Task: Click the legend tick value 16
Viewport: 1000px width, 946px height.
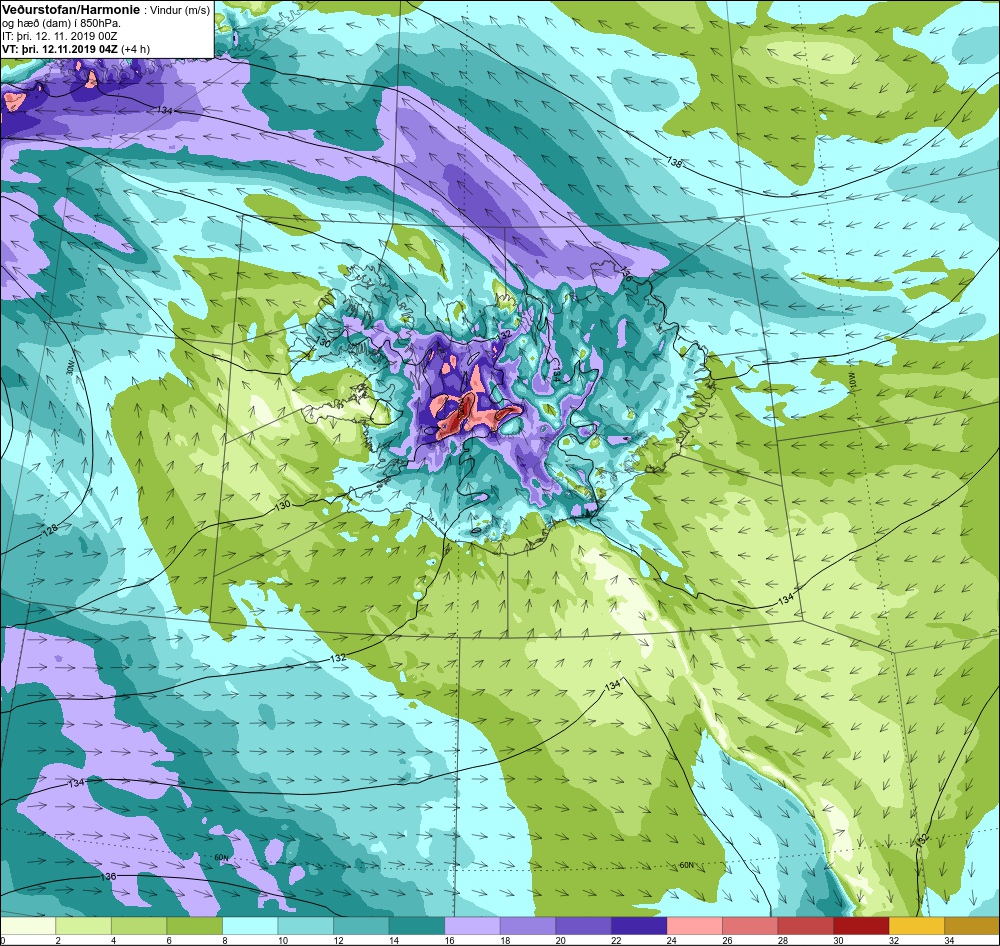Action: click(450, 940)
